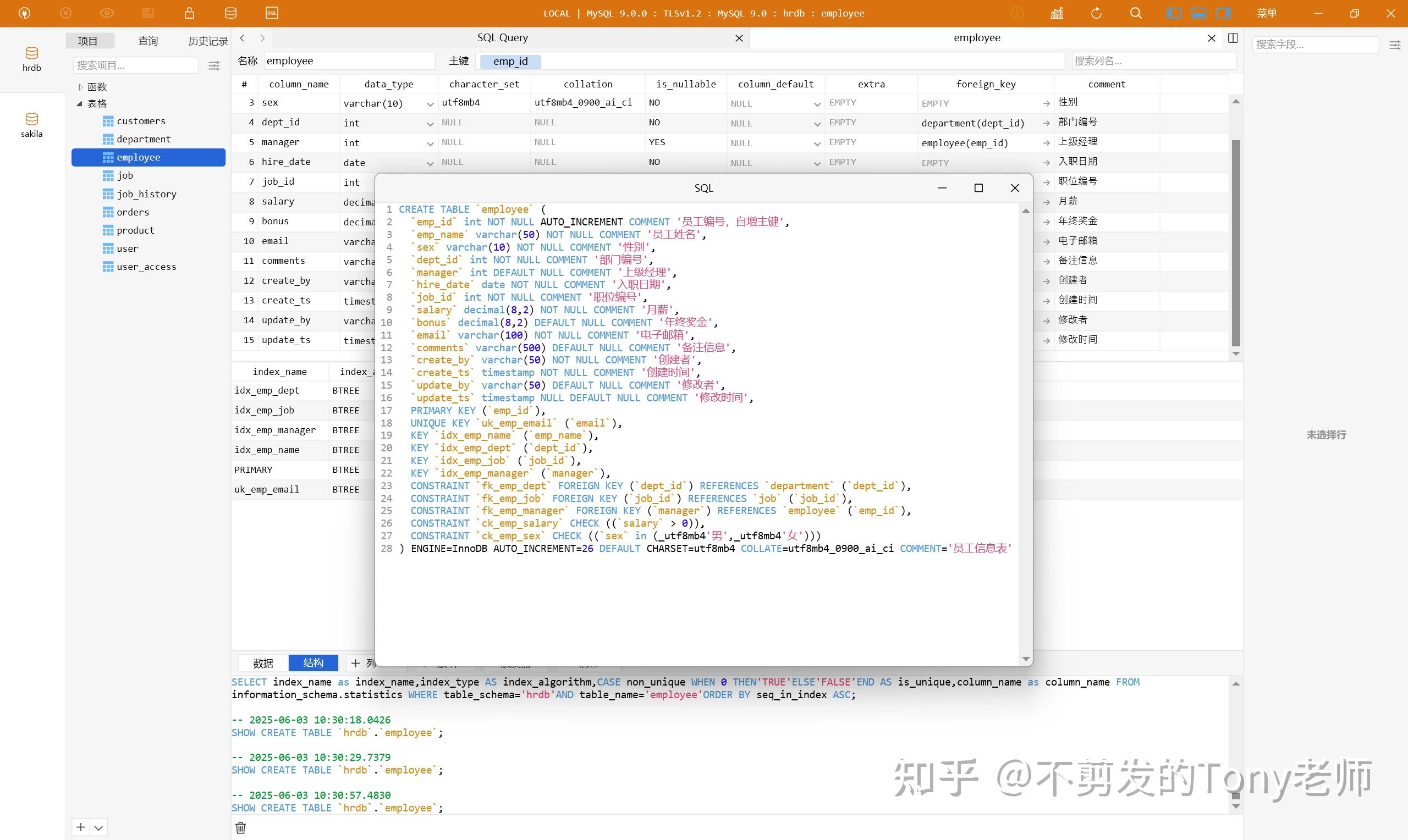1408x840 pixels.
Task: Click the 搜索列名 search input field
Action: [1153, 60]
